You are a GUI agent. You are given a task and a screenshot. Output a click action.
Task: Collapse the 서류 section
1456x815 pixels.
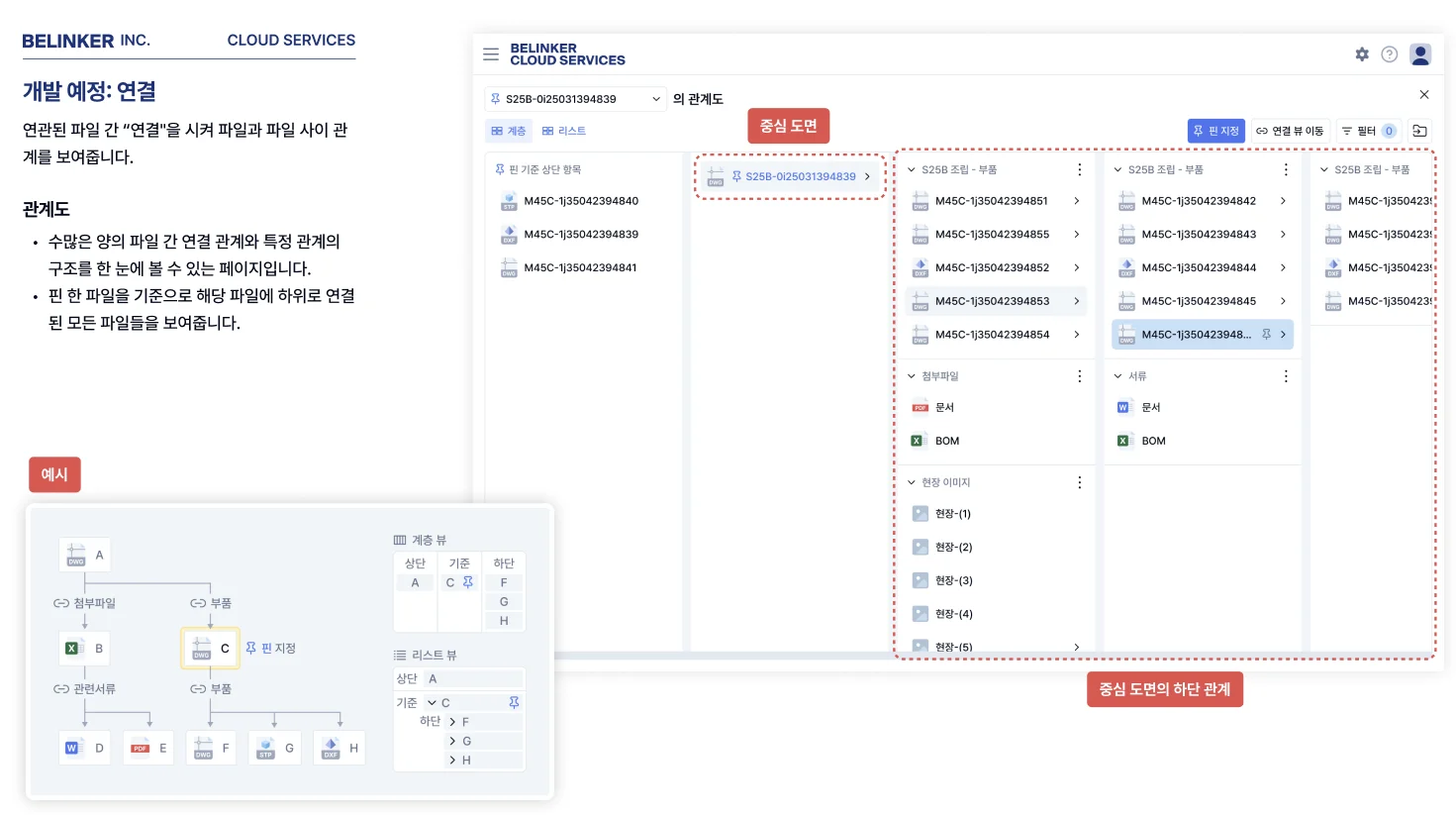[1117, 376]
